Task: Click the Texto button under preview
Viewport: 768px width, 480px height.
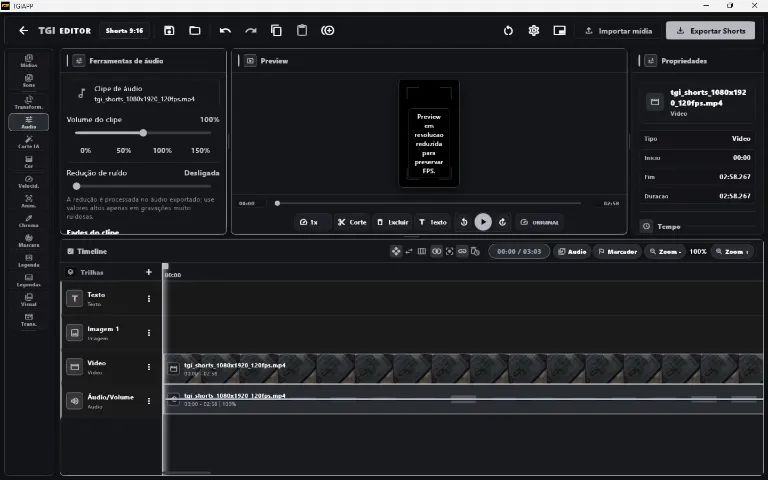Action: (x=432, y=222)
